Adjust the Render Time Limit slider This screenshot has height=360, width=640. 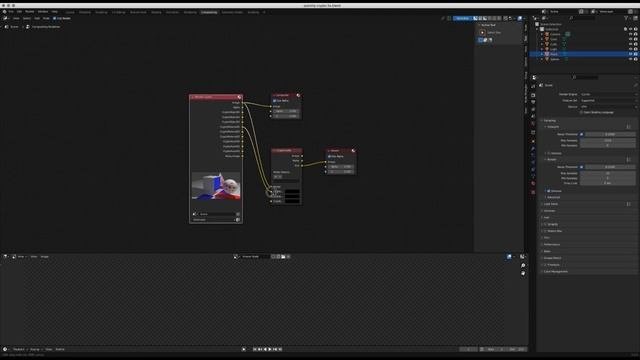click(607, 183)
